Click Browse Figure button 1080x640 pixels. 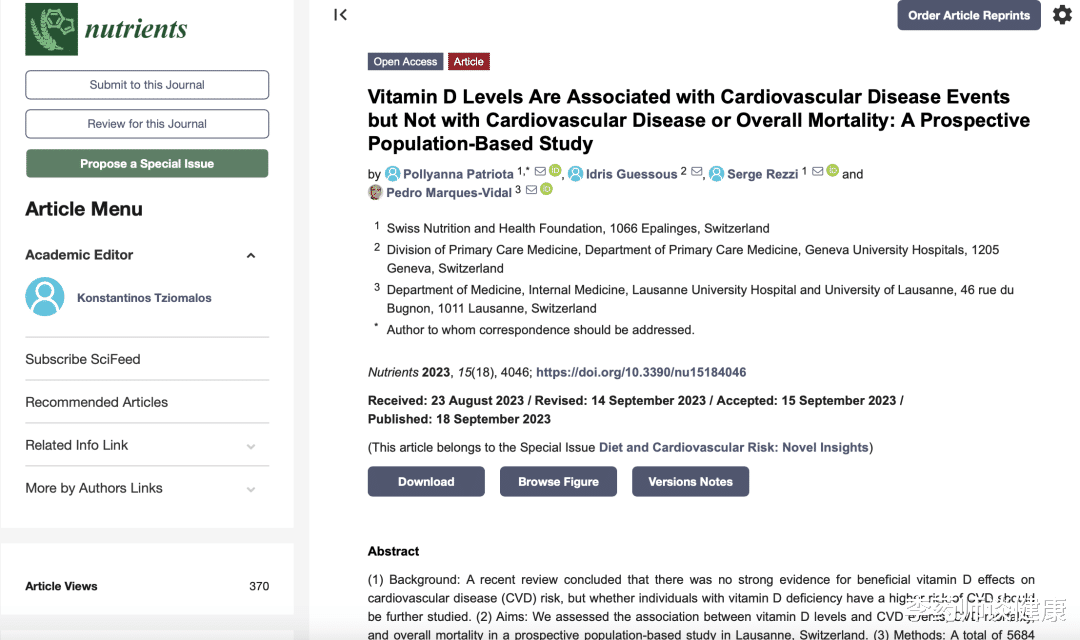[558, 481]
